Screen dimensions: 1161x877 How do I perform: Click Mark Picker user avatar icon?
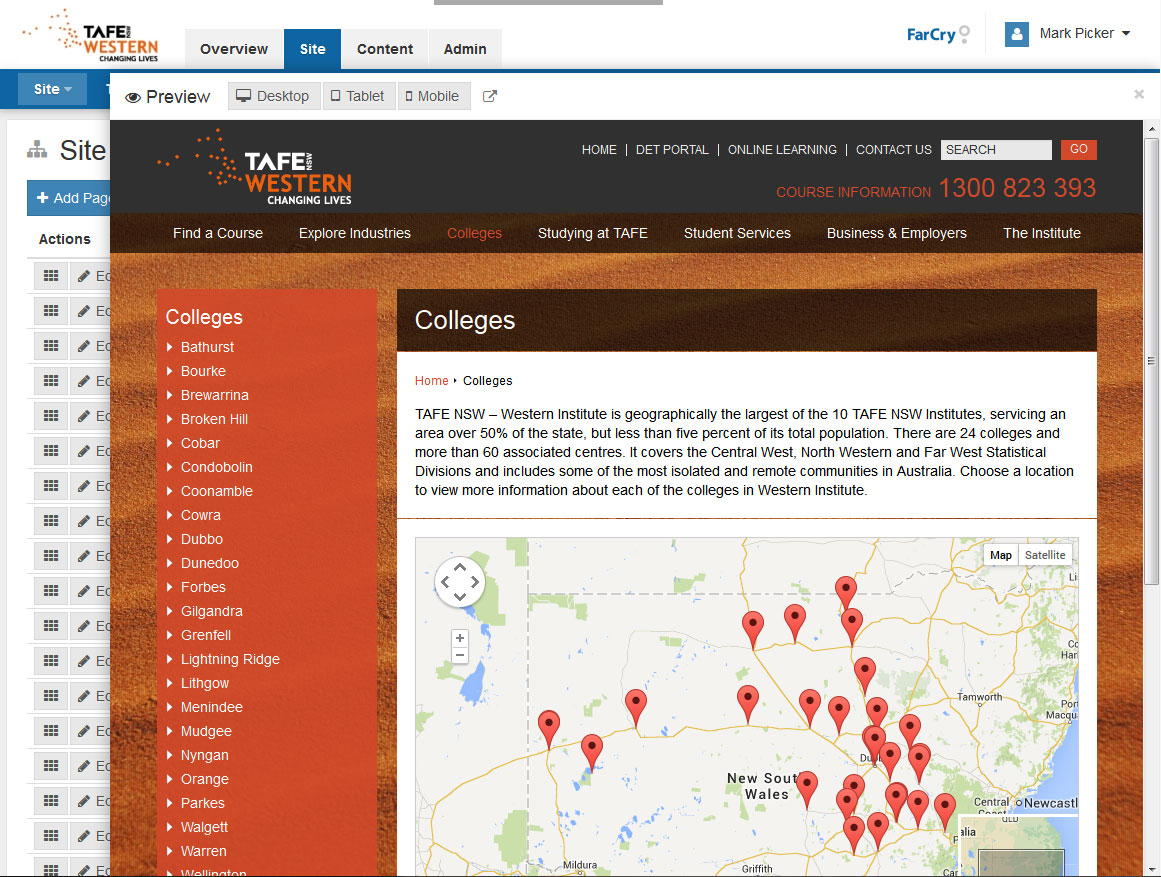pos(1016,34)
